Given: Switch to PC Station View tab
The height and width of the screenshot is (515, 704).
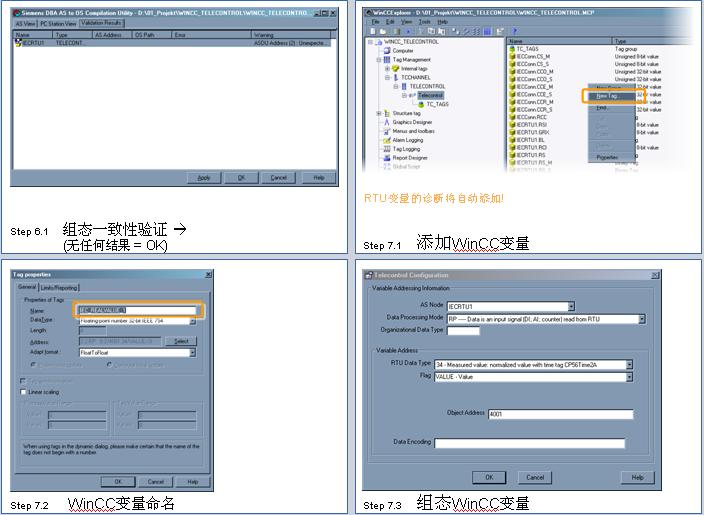Looking at the screenshot, I should tap(58, 23).
